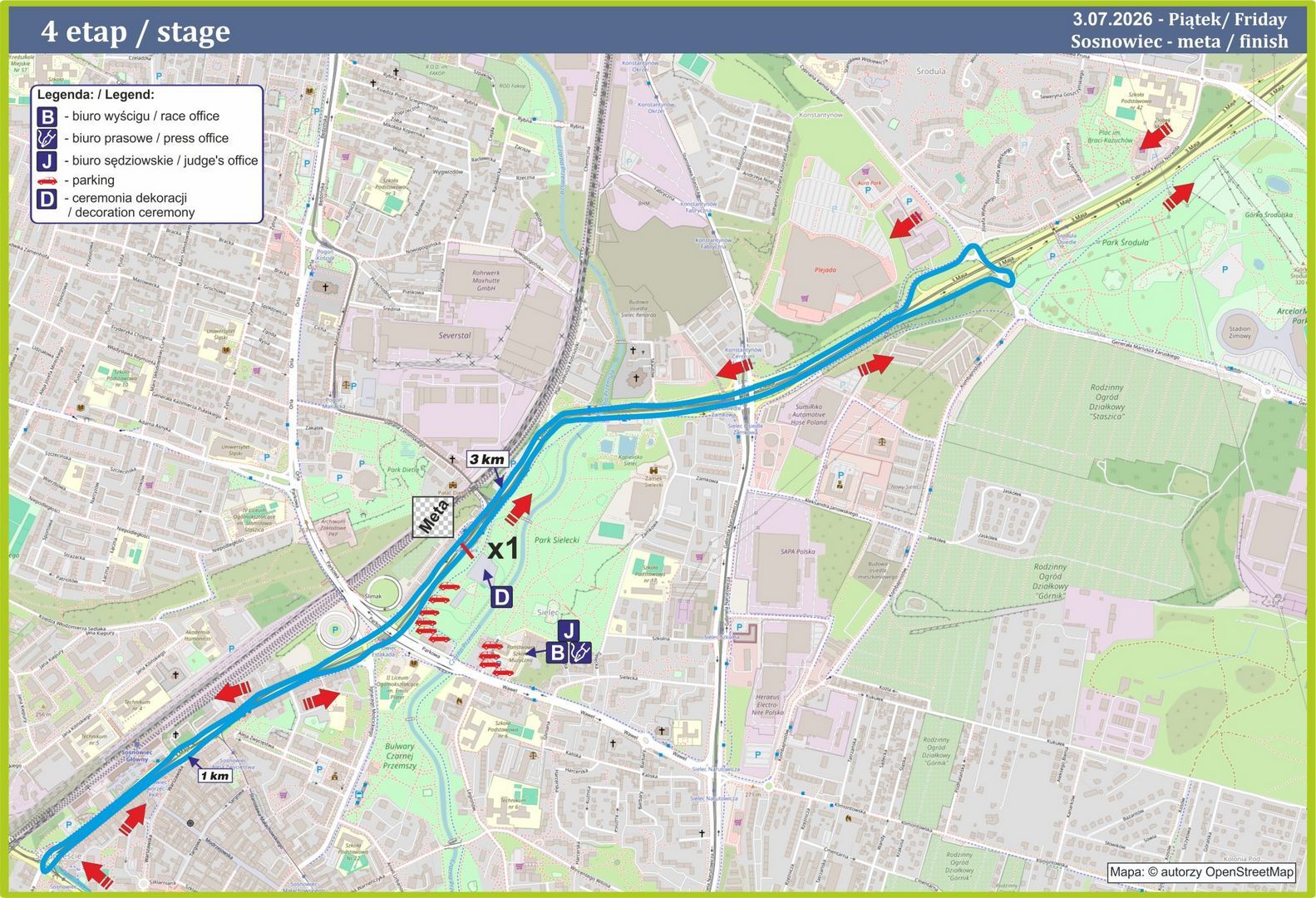Click 'Sosnowiec - meta / finish' header text
The width and height of the screenshot is (1316, 898).
click(1179, 42)
